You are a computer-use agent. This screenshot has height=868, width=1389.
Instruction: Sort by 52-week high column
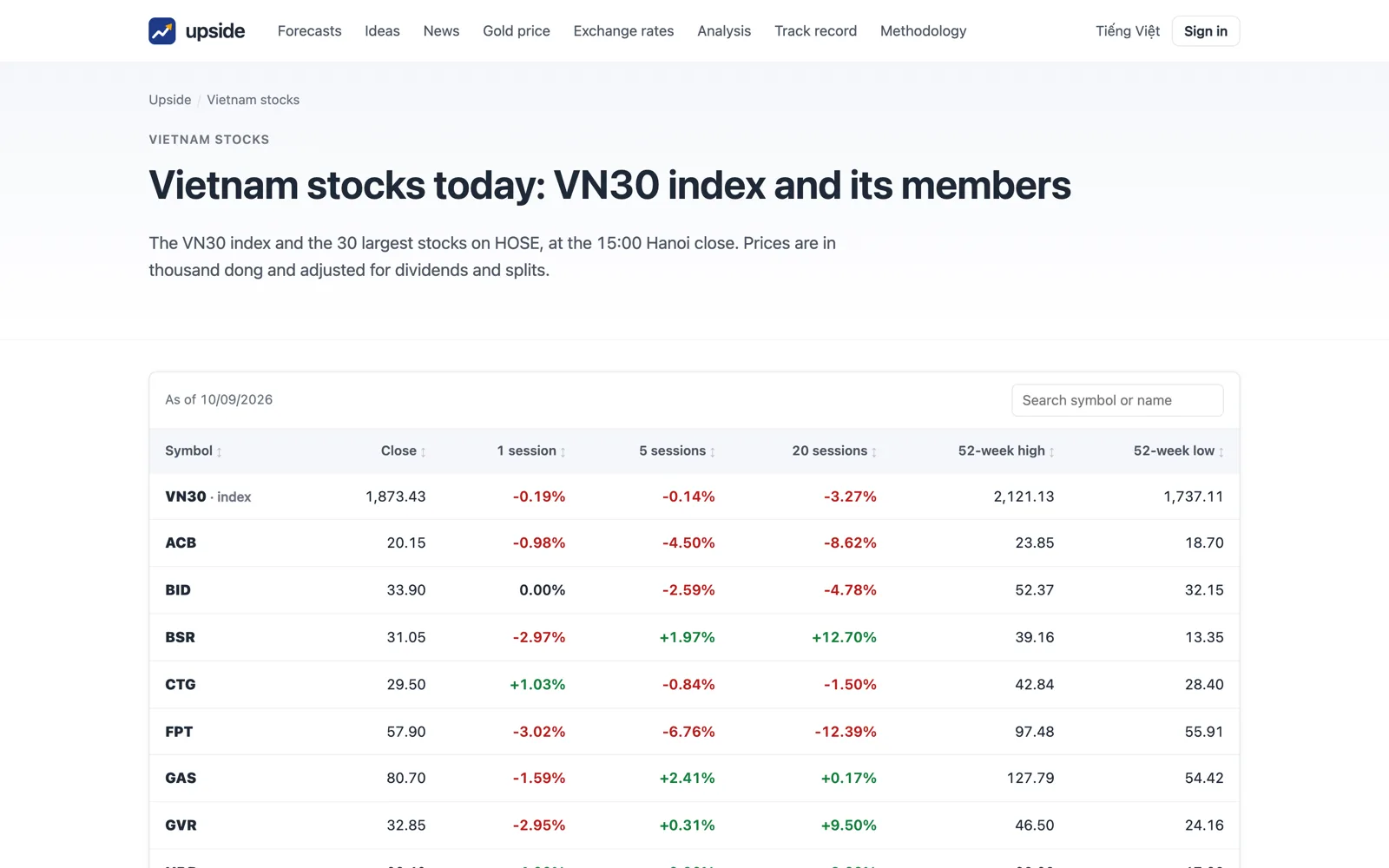1006,451
